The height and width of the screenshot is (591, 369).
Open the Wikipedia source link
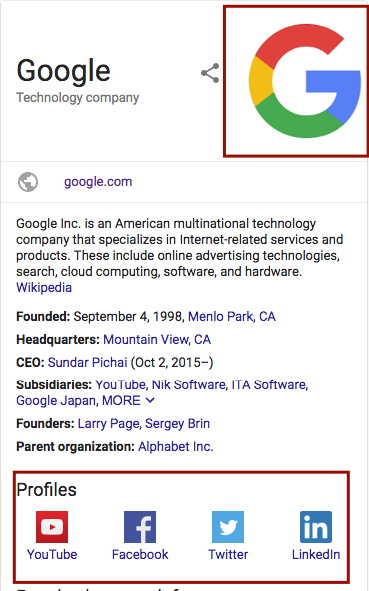point(44,288)
